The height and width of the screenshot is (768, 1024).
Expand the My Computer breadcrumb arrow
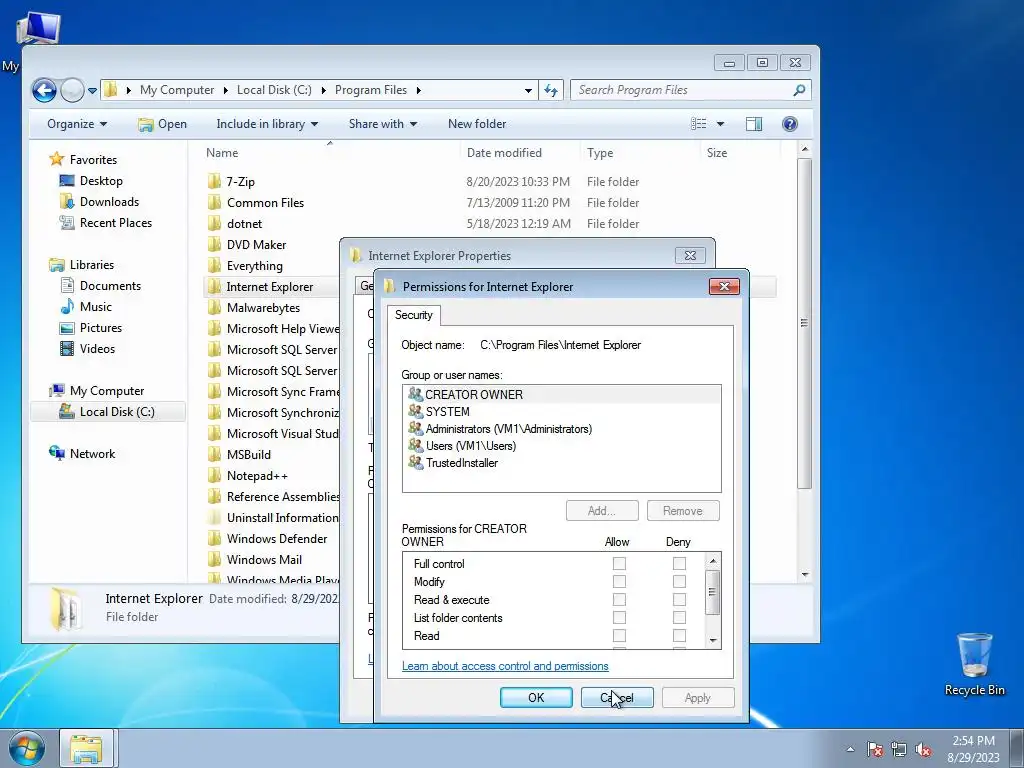(x=225, y=90)
